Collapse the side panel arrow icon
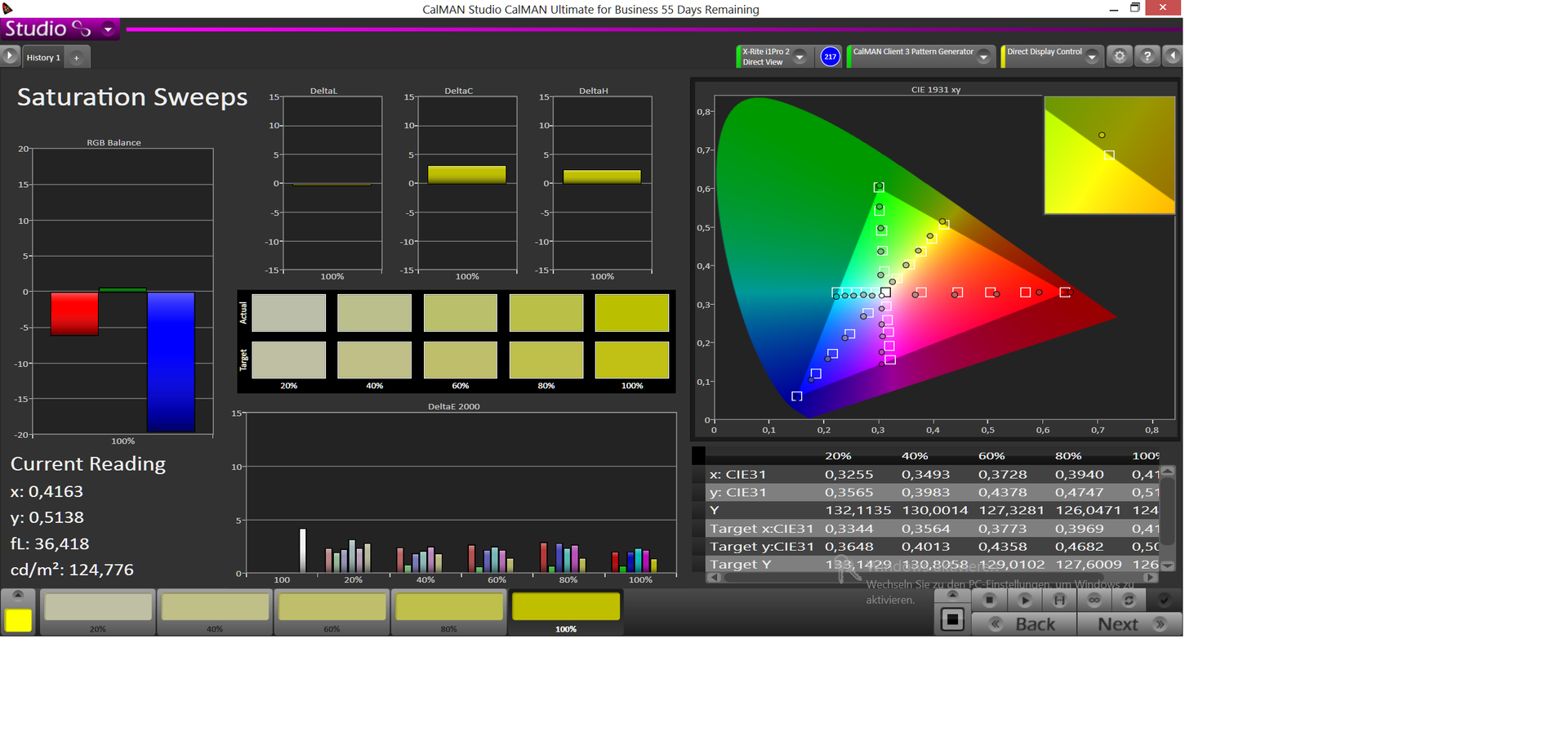The height and width of the screenshot is (751, 1568). click(1173, 56)
